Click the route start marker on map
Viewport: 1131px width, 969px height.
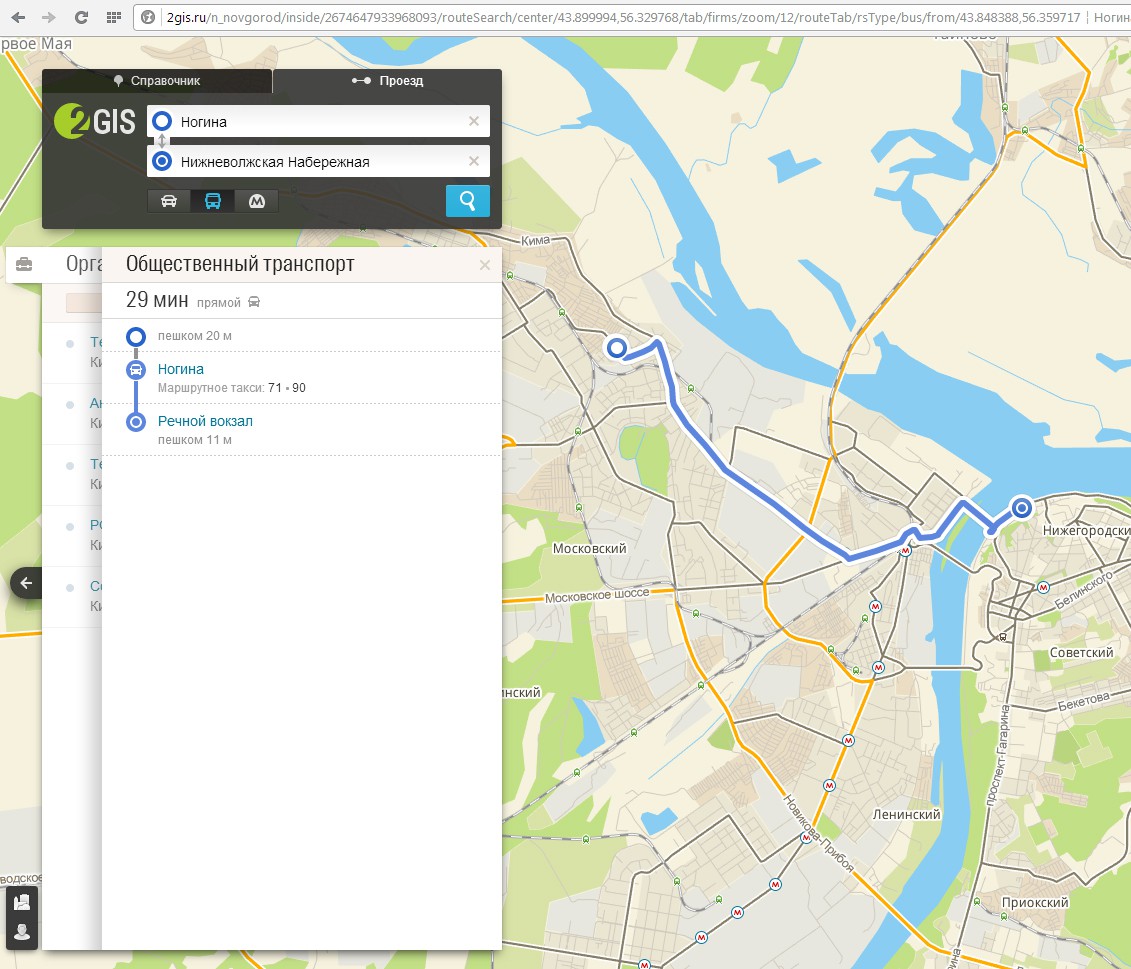coord(616,348)
